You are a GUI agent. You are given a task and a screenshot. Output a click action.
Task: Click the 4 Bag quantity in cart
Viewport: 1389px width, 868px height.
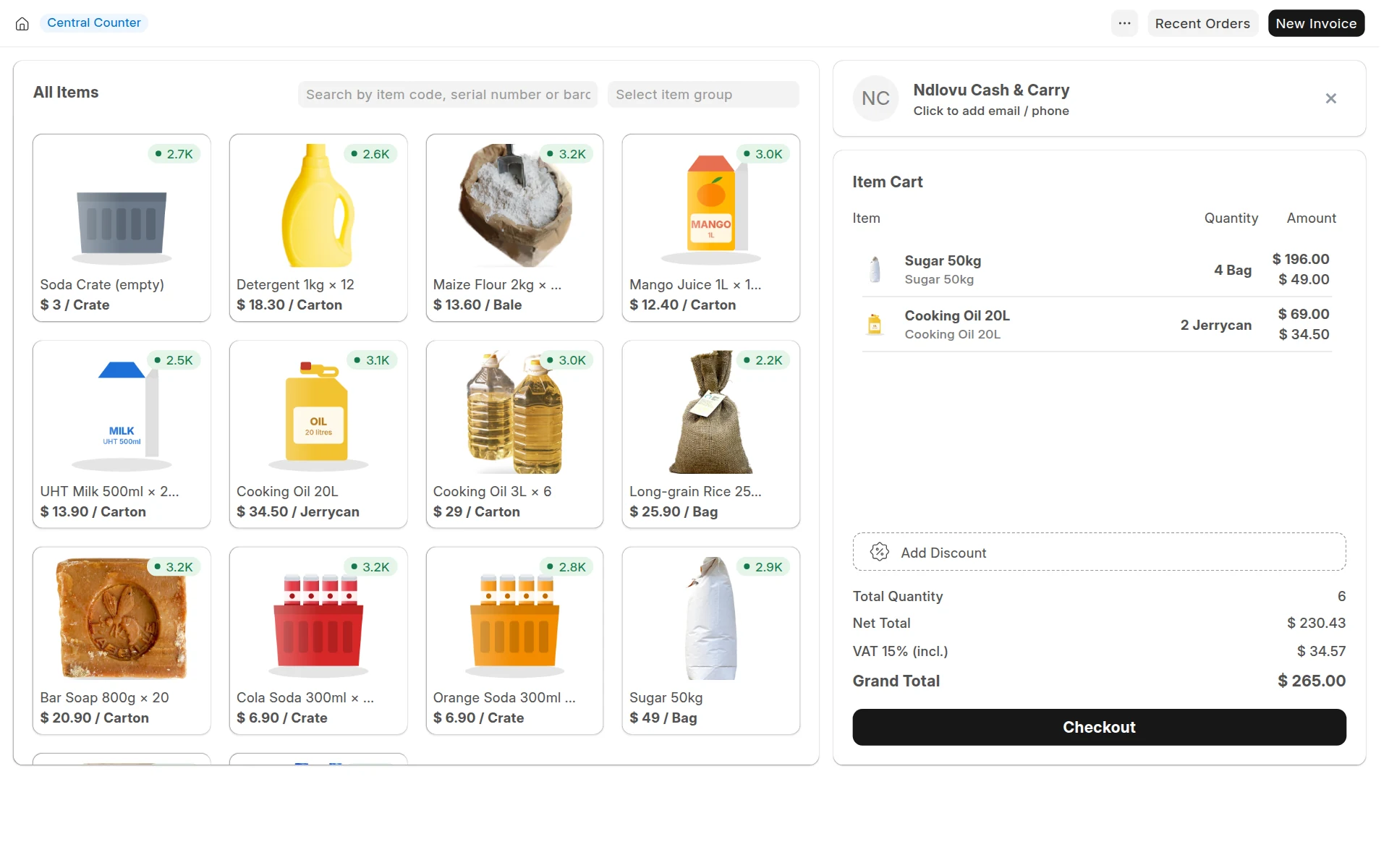tap(1233, 270)
